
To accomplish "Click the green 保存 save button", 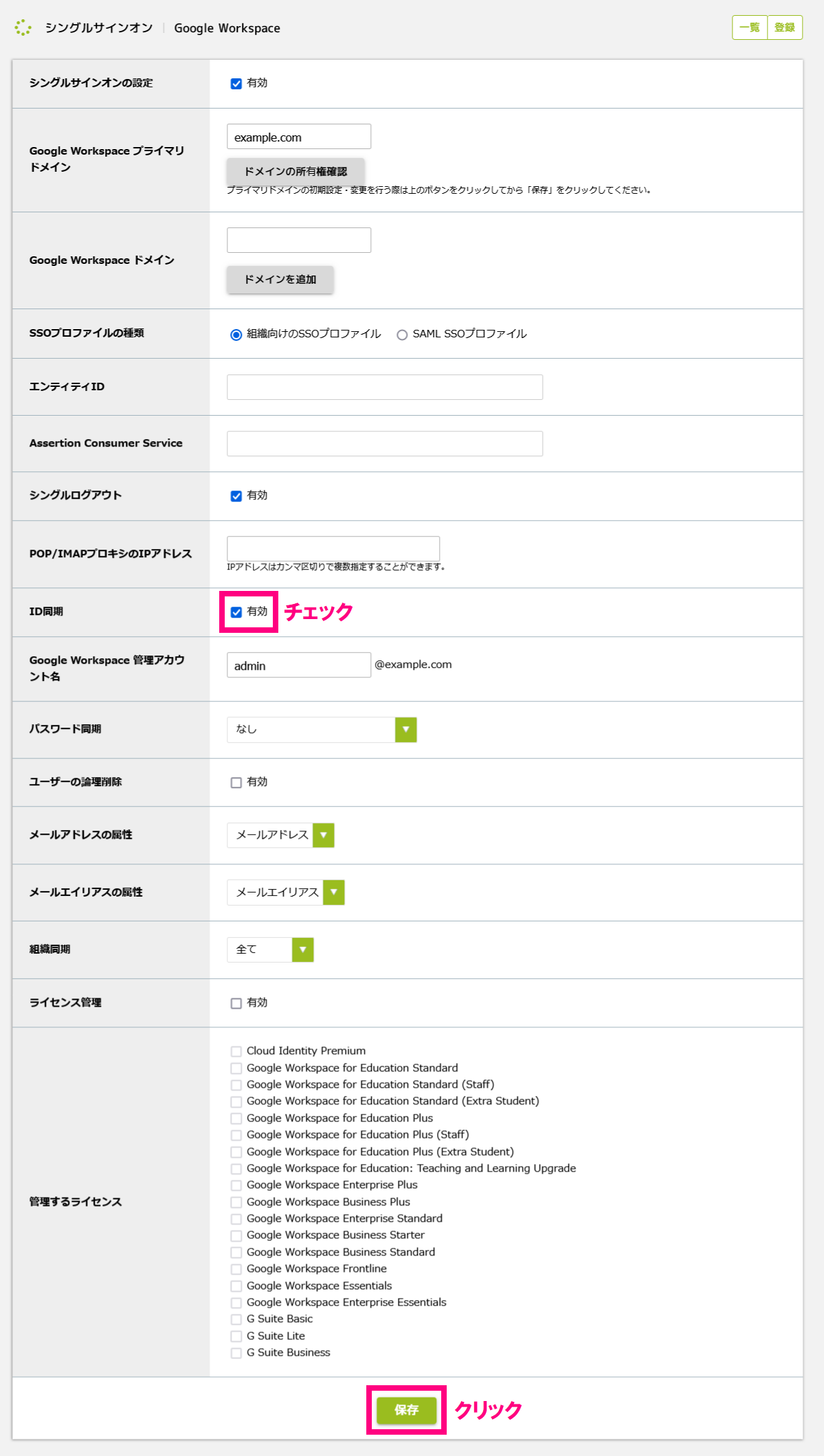I will click(x=406, y=1410).
